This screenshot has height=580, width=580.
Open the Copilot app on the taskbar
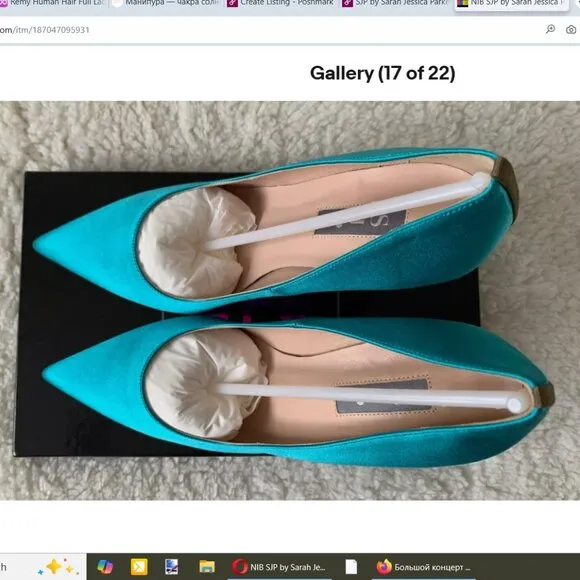(x=105, y=567)
